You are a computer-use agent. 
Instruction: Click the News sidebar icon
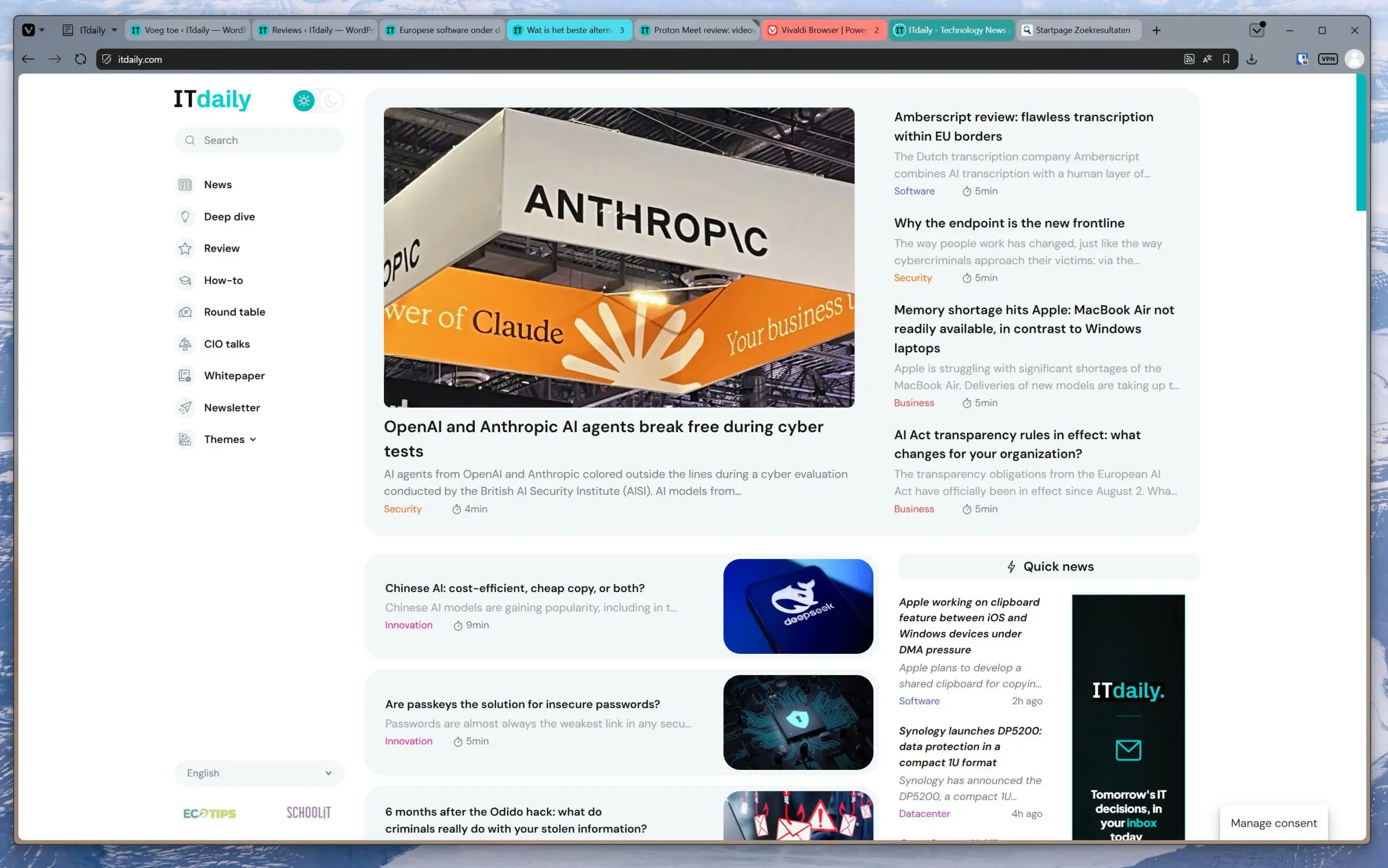pyautogui.click(x=185, y=185)
